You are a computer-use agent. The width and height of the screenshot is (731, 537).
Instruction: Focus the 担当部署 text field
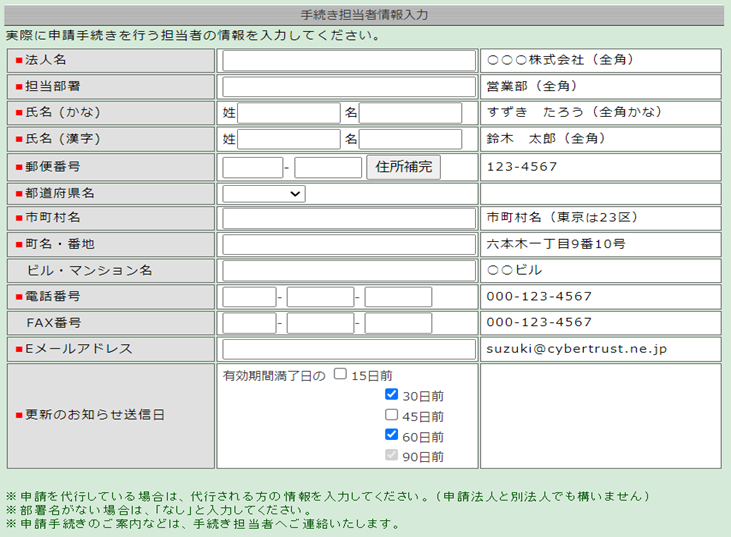(348, 87)
